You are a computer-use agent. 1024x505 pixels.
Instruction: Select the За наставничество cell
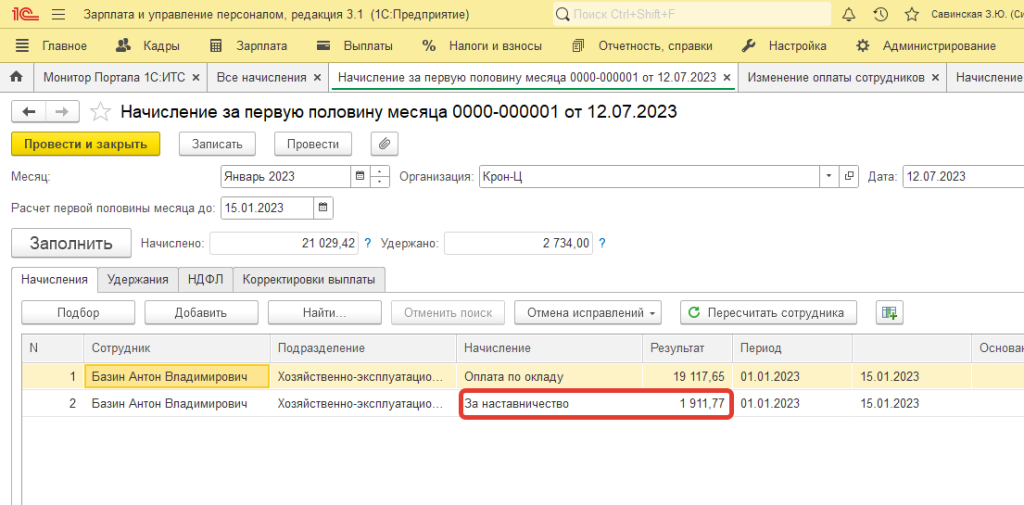click(549, 404)
